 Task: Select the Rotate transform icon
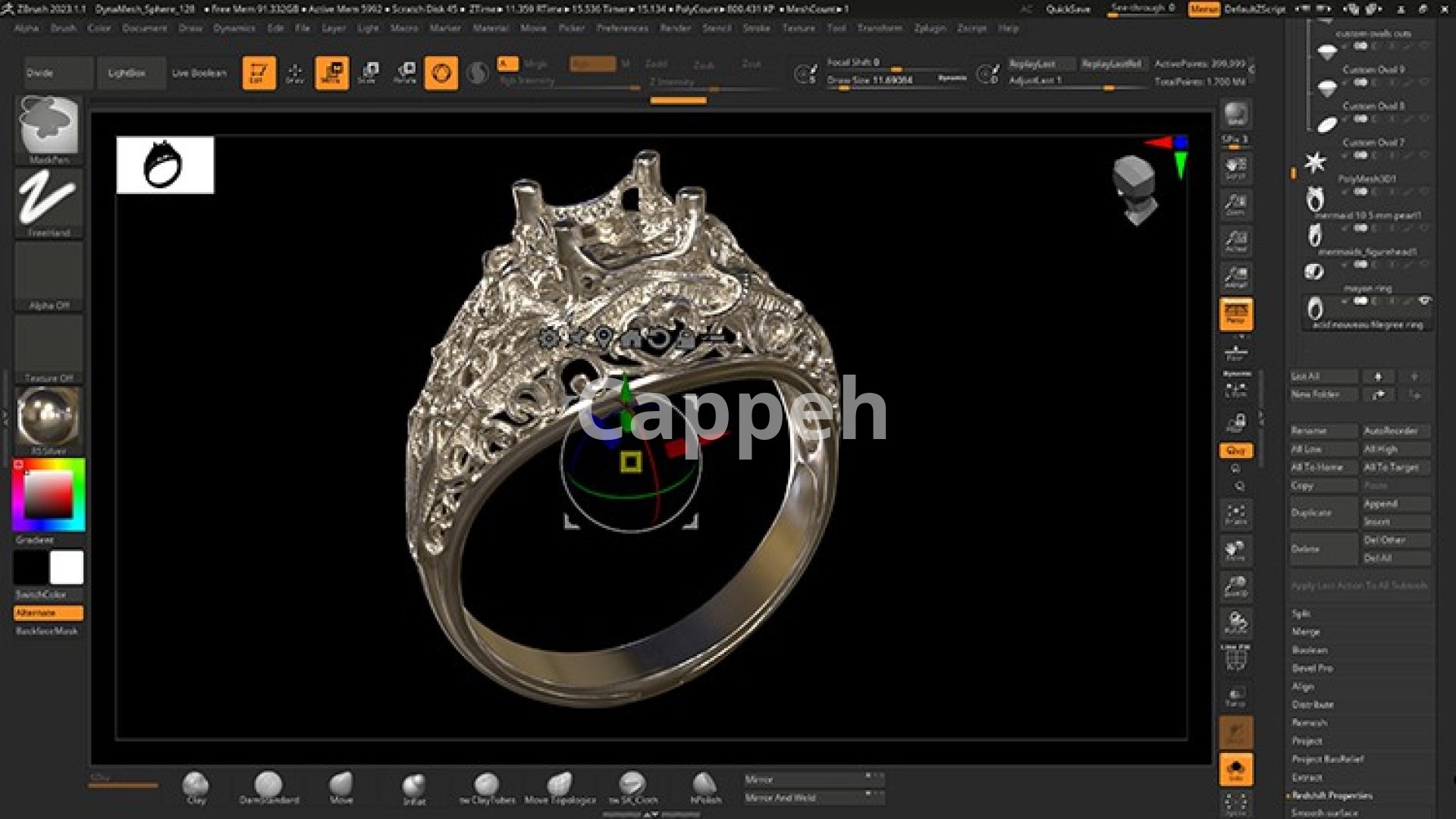click(405, 73)
